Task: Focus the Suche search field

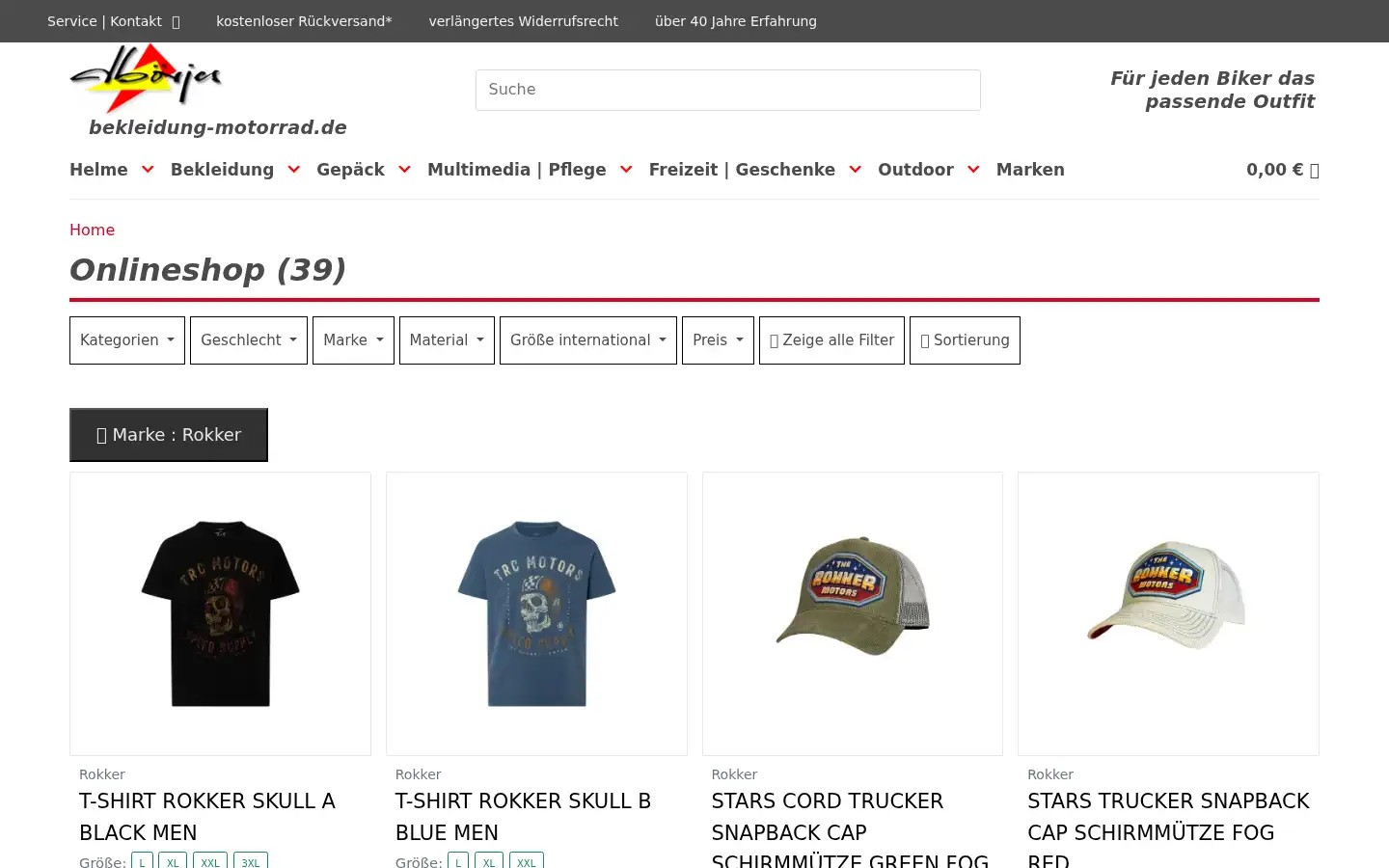Action: (728, 90)
